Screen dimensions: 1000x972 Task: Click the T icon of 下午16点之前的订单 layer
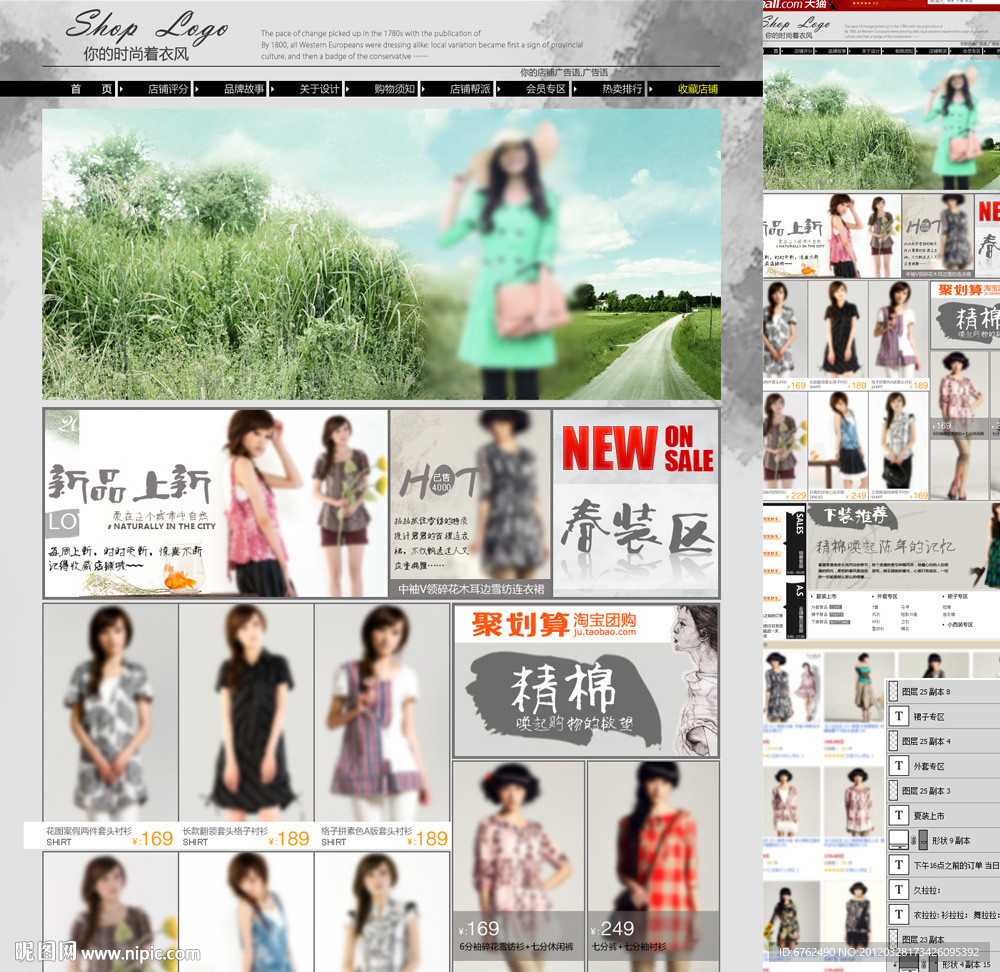(899, 865)
